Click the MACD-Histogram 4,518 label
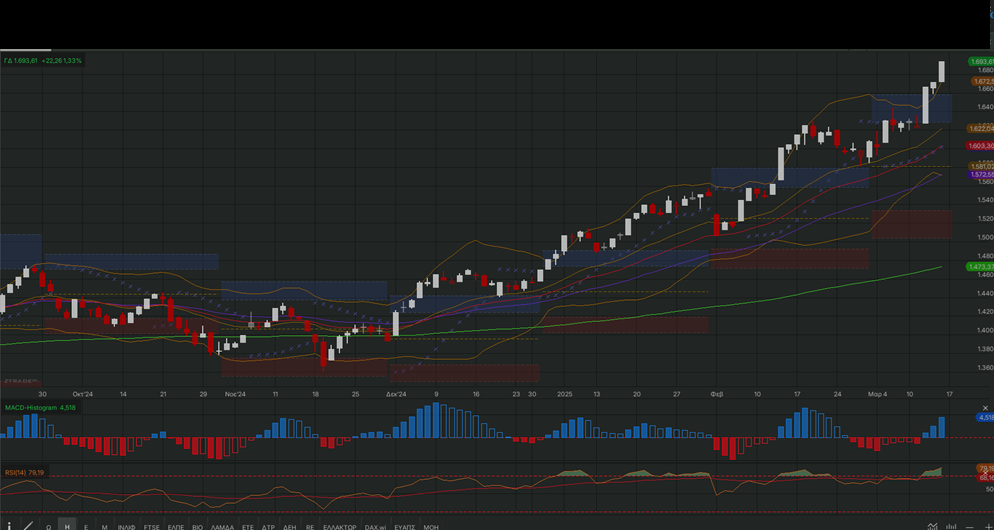Screen dimensions: 994x530 tap(40, 408)
